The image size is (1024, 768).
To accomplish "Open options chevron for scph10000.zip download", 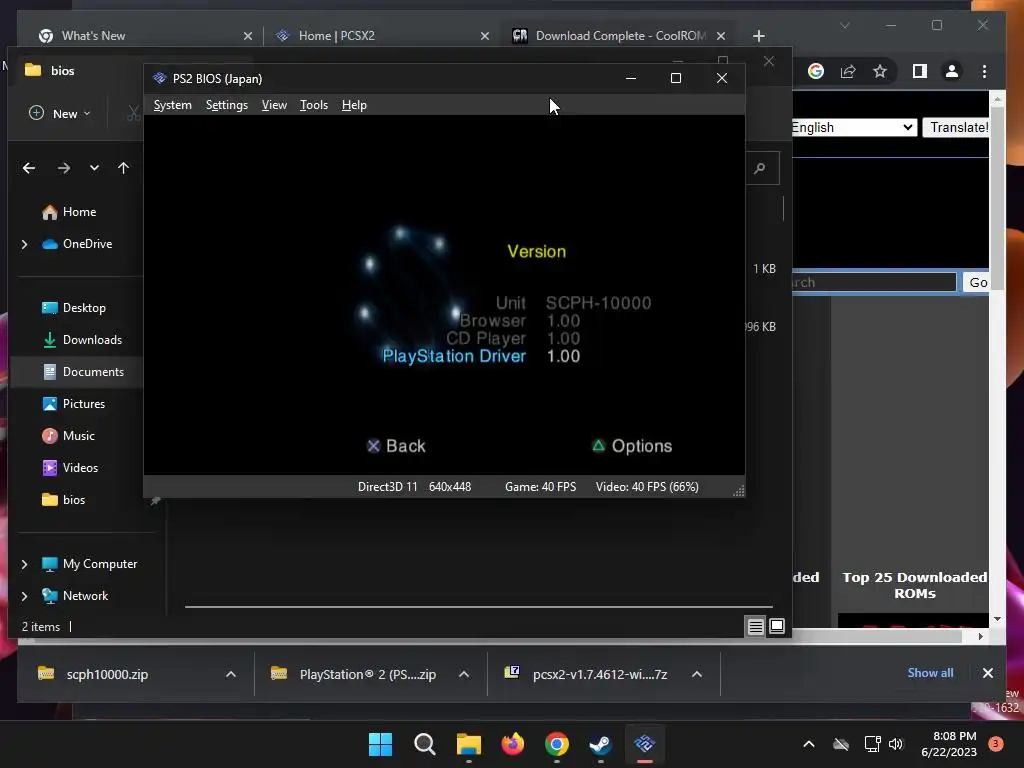I will 231,674.
